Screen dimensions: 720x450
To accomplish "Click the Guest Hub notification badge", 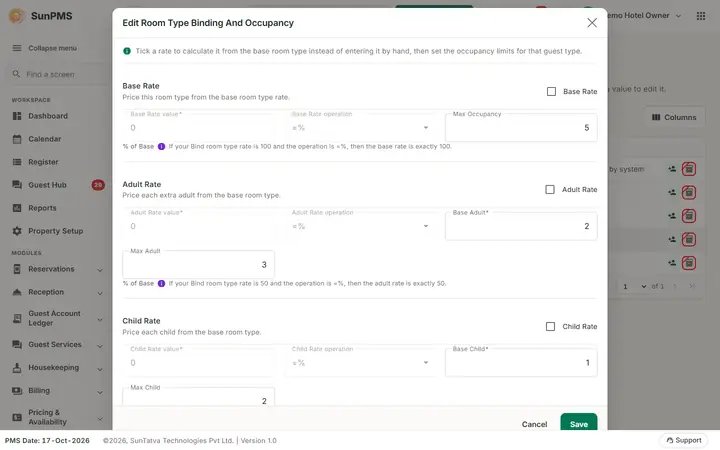I will pos(98,185).
